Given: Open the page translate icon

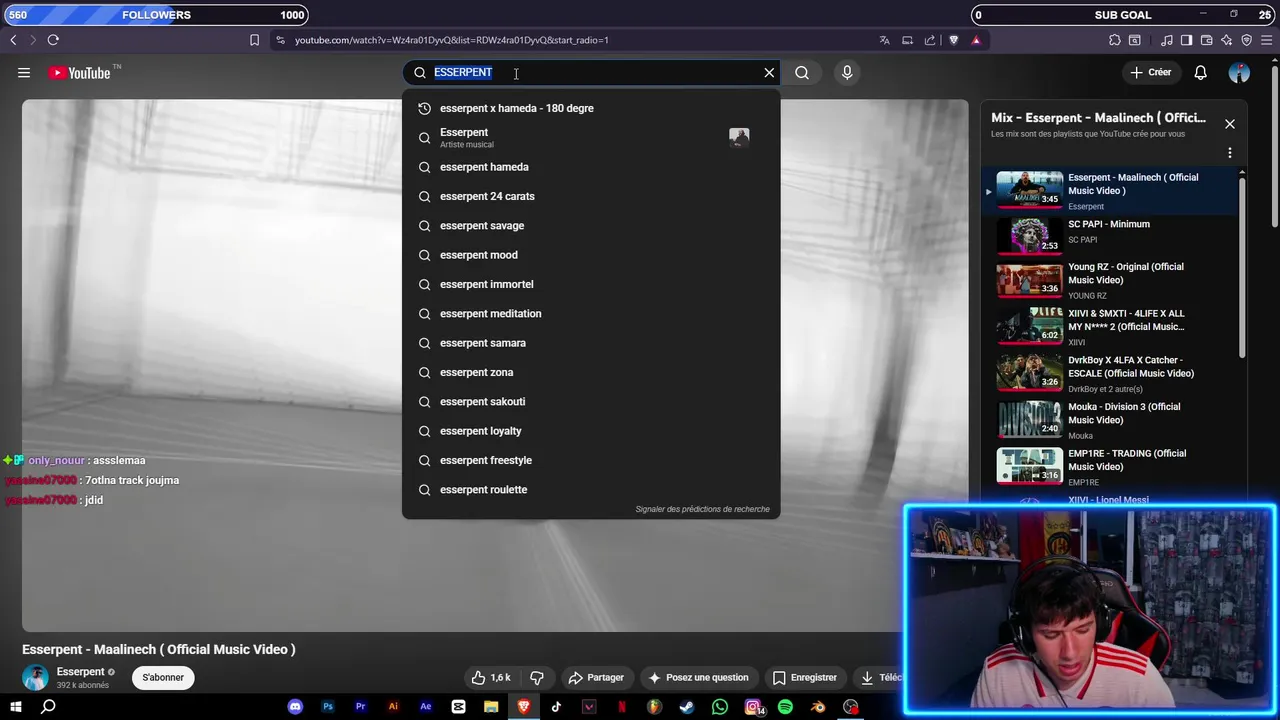Looking at the screenshot, I should tap(884, 40).
